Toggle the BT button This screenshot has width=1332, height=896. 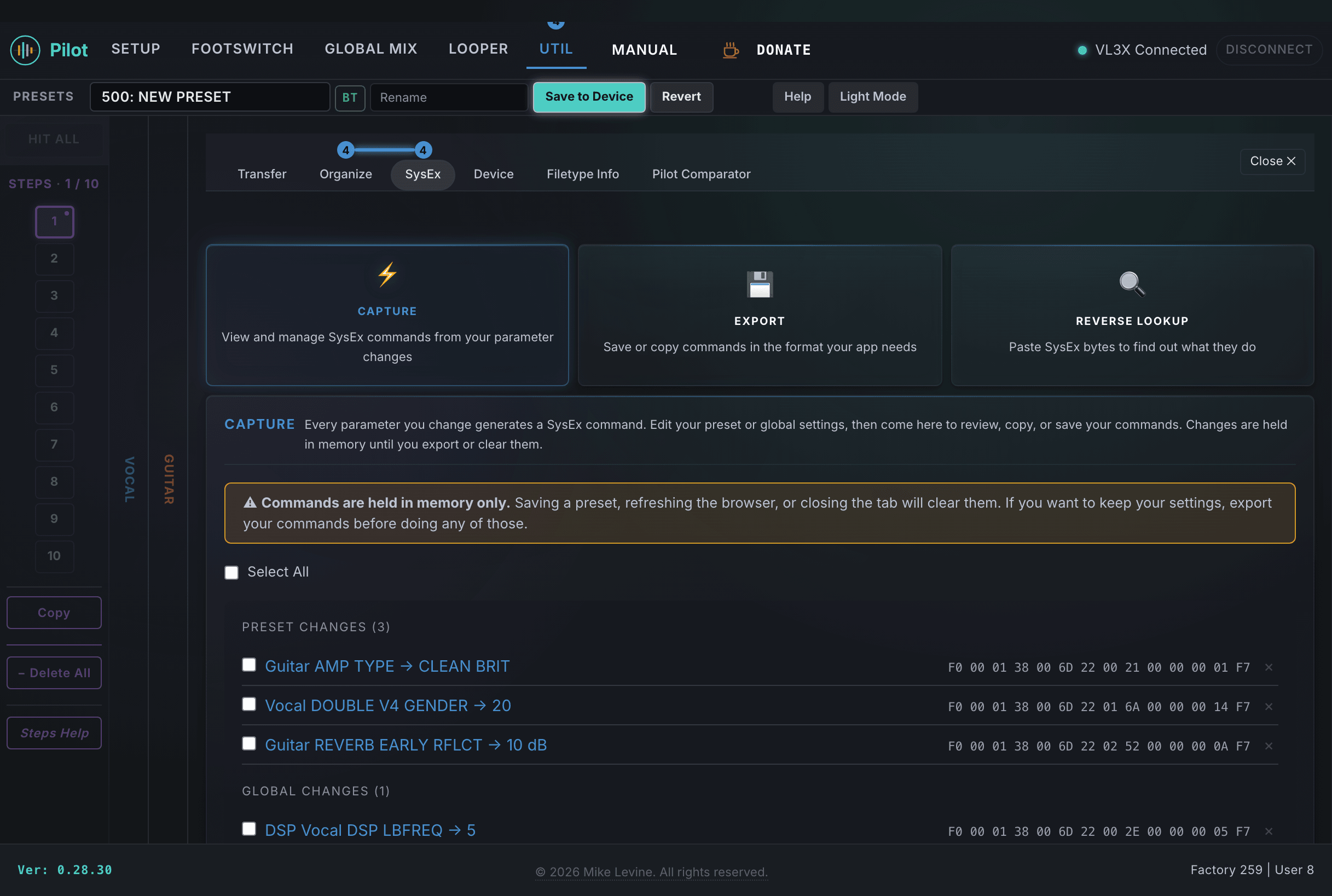click(350, 97)
